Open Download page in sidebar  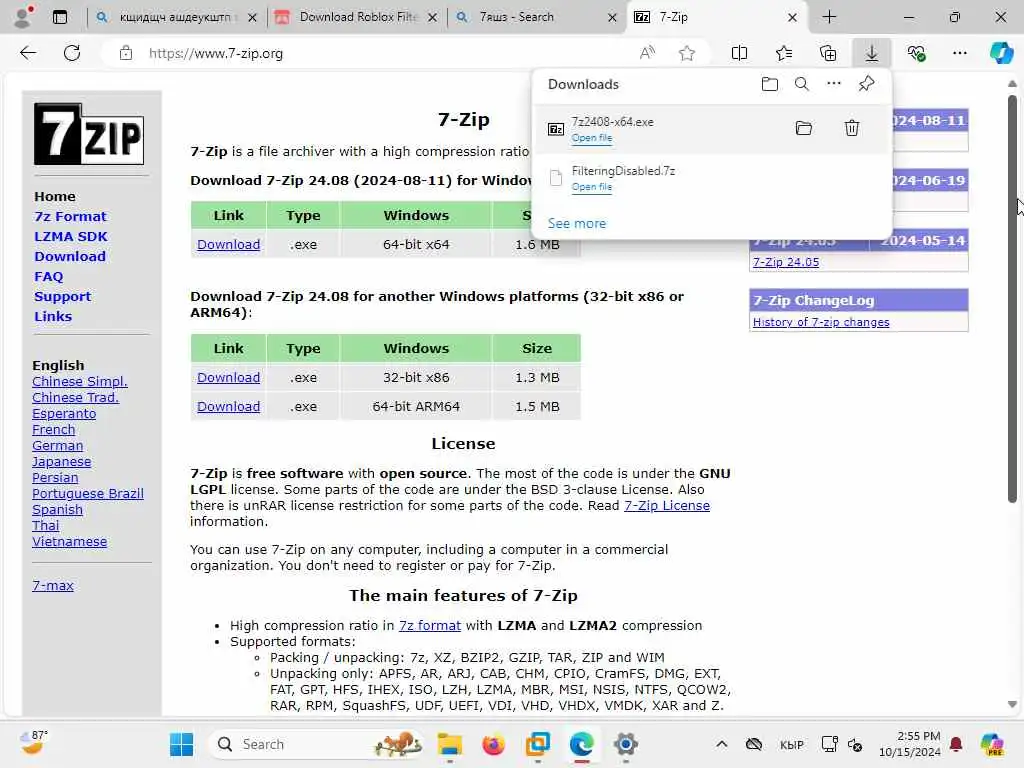(70, 257)
